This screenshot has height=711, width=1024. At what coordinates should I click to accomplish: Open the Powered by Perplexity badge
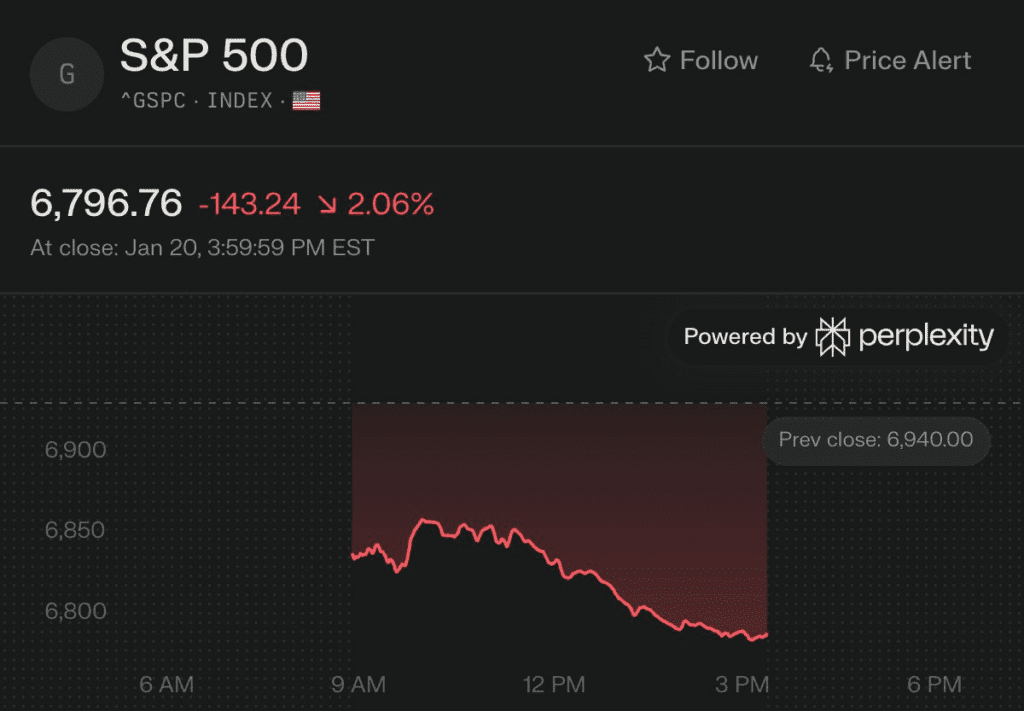[838, 337]
